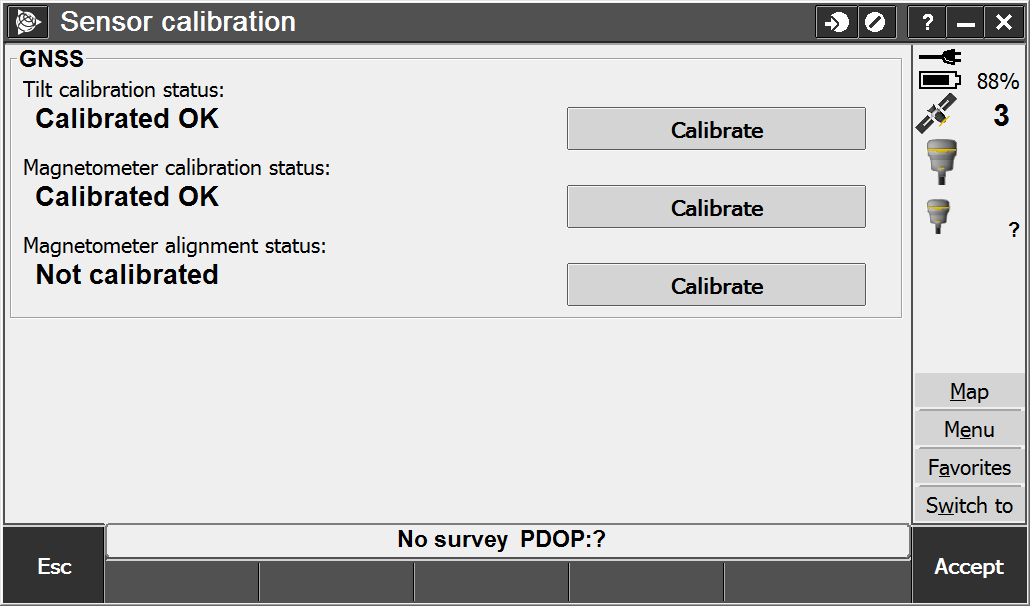Minimize the Sensor calibration window
The image size is (1030, 606).
[x=965, y=23]
